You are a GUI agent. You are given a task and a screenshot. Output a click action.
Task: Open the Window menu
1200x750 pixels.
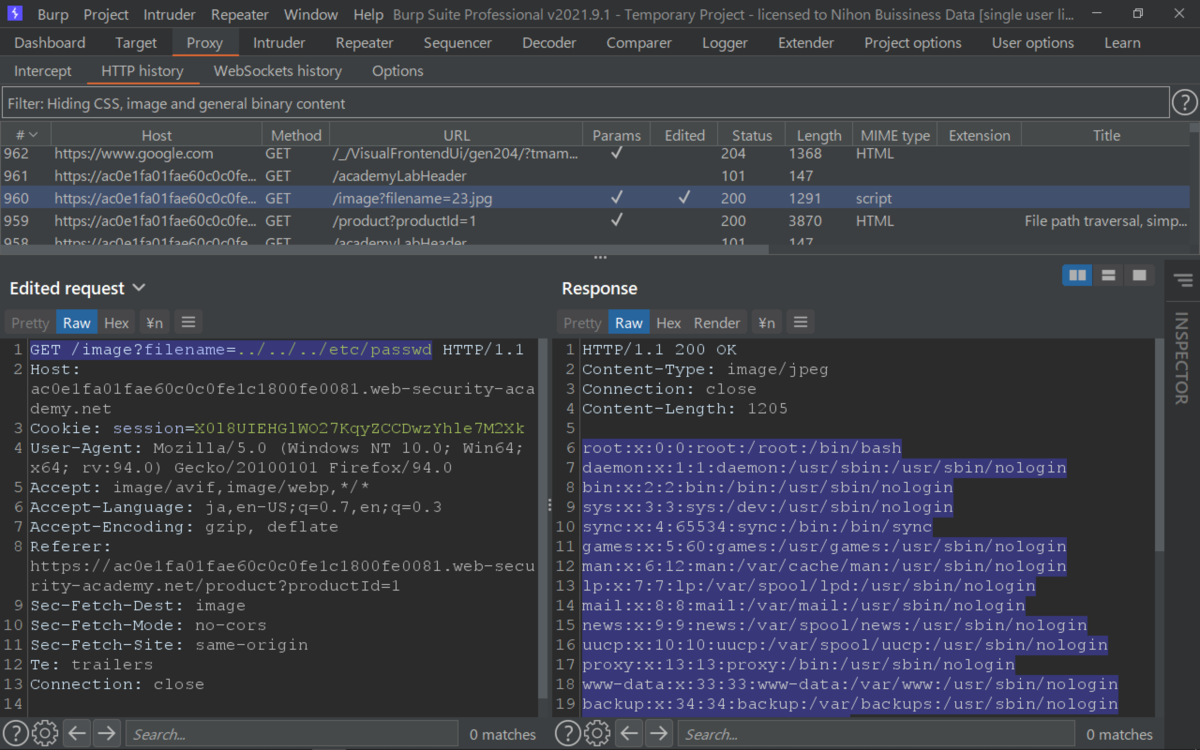(311, 14)
